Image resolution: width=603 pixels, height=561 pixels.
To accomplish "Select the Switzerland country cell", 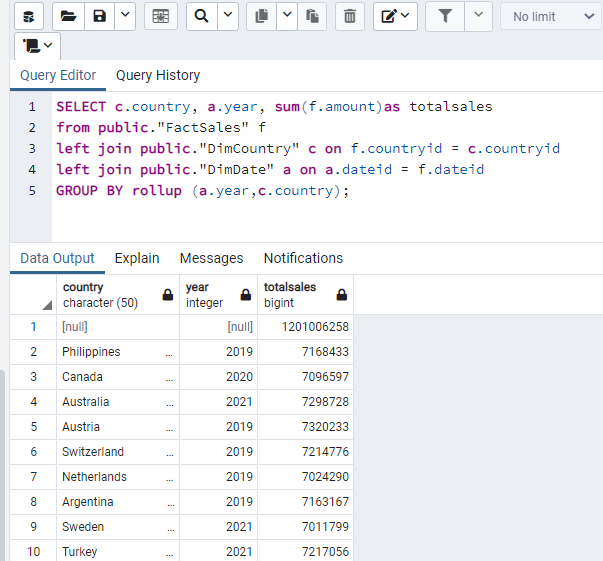I will [118, 452].
